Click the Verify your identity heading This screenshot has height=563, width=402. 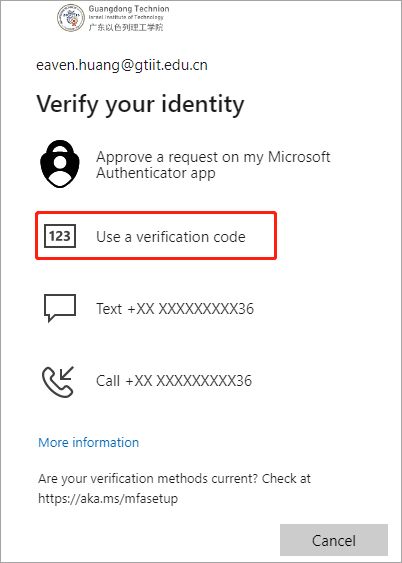(140, 105)
